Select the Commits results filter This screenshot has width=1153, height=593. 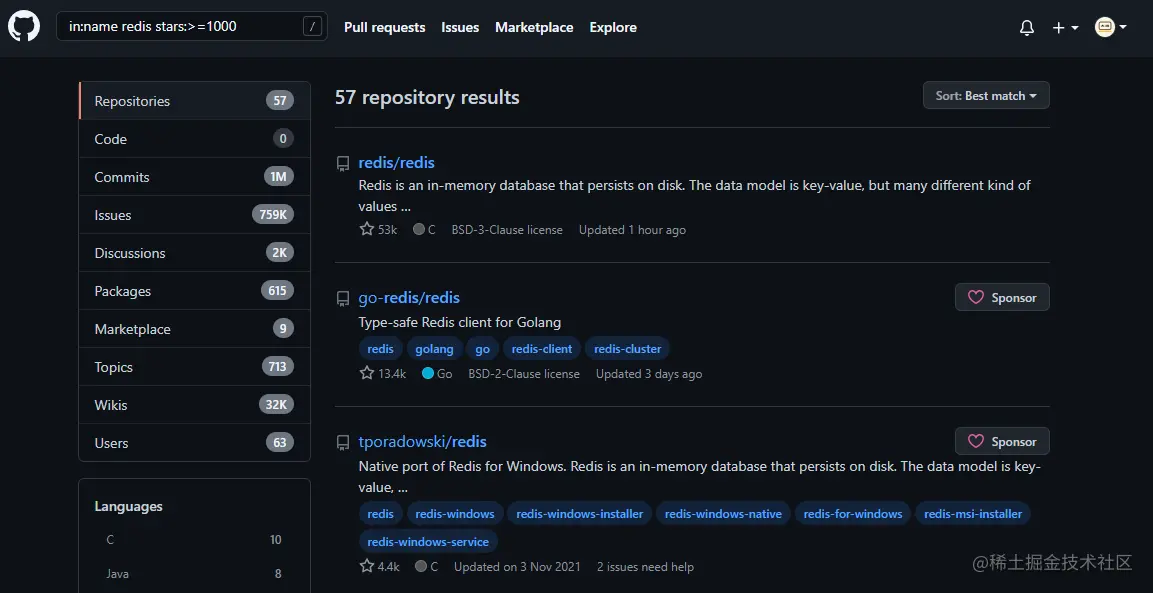point(194,177)
